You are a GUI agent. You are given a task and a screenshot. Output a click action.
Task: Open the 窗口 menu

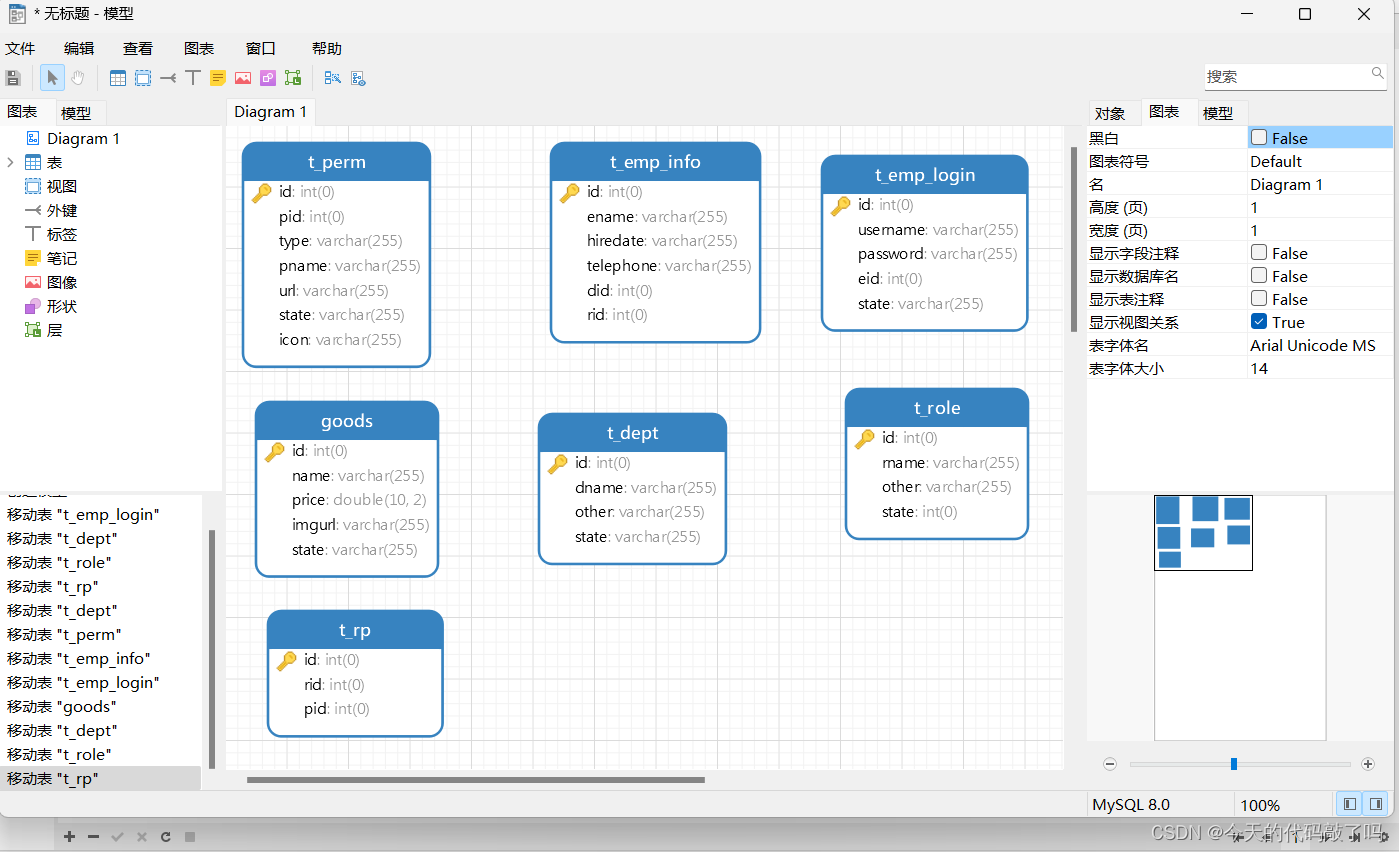pos(260,48)
